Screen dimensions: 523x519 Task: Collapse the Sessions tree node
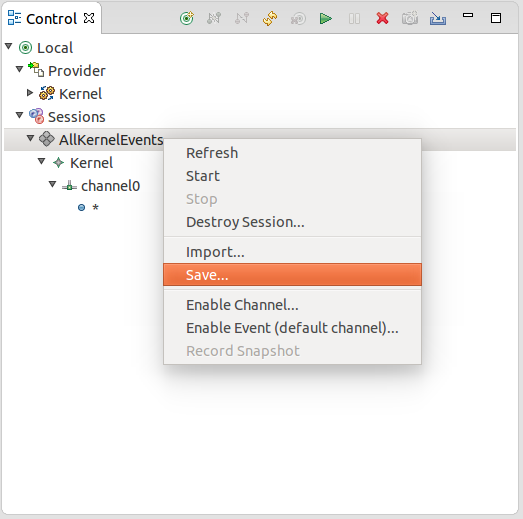[19, 115]
